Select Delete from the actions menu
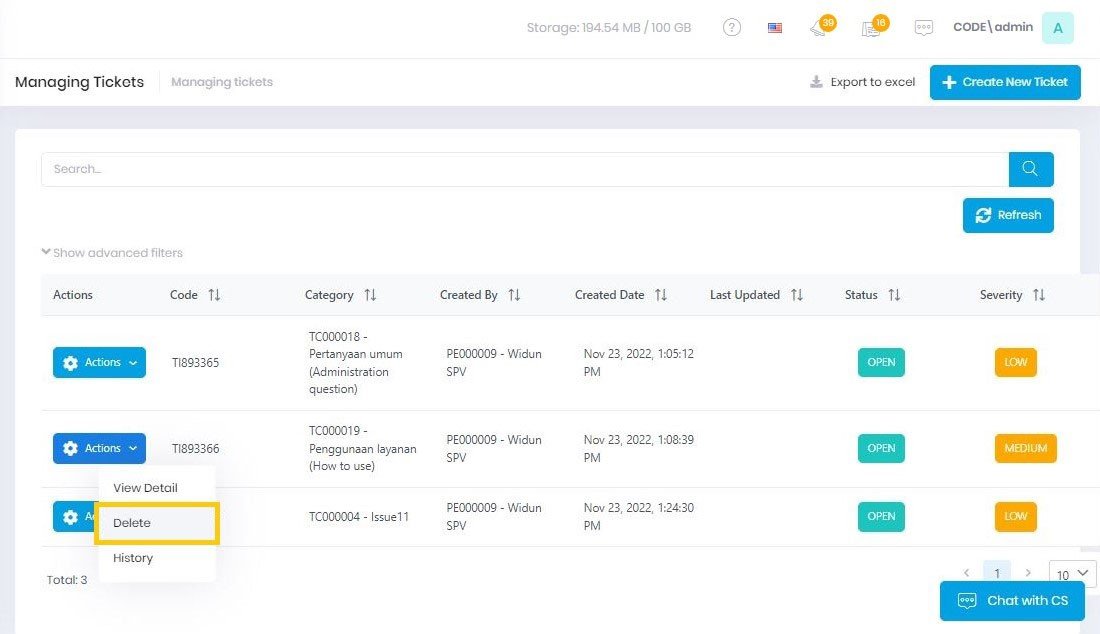The width and height of the screenshot is (1100, 634). [x=132, y=523]
